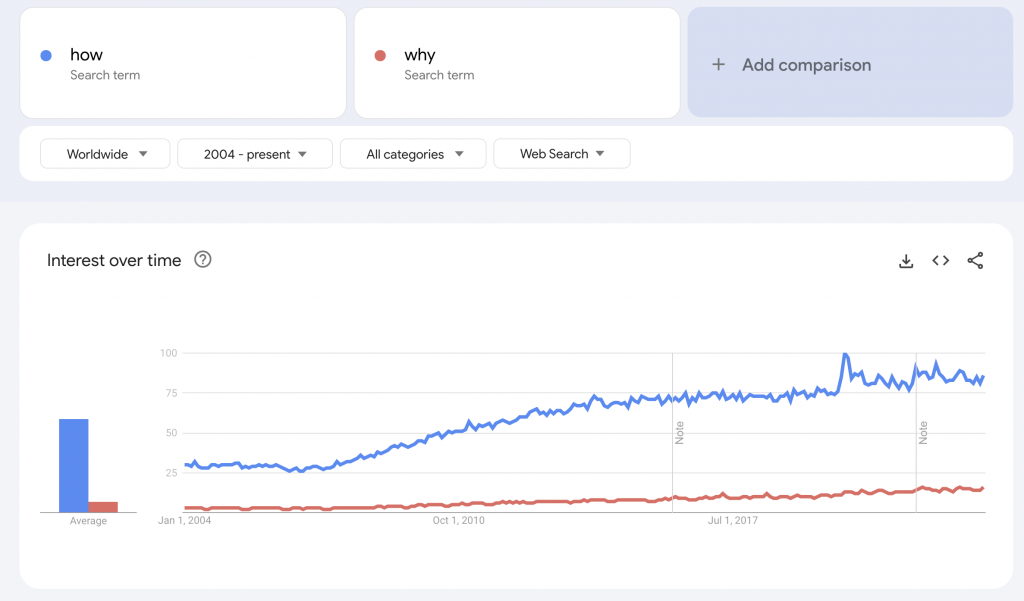Image resolution: width=1024 pixels, height=601 pixels.
Task: Click the red dot beside "why"
Action: [x=380, y=56]
